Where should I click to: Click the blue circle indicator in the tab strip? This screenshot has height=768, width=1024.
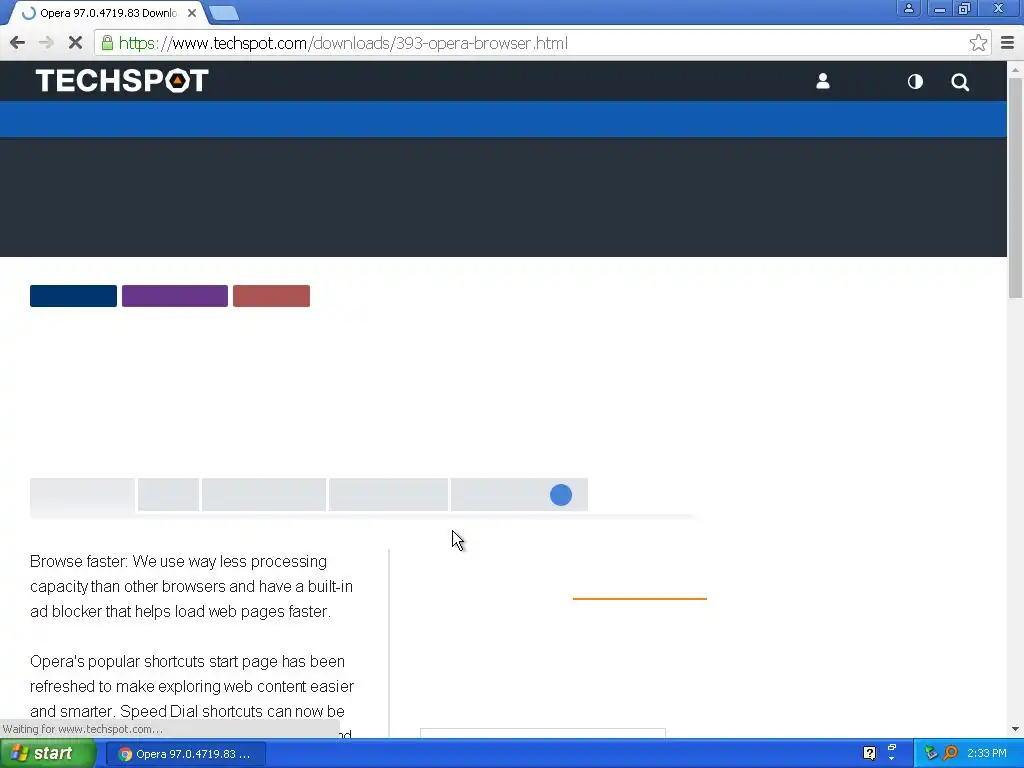tap(561, 495)
